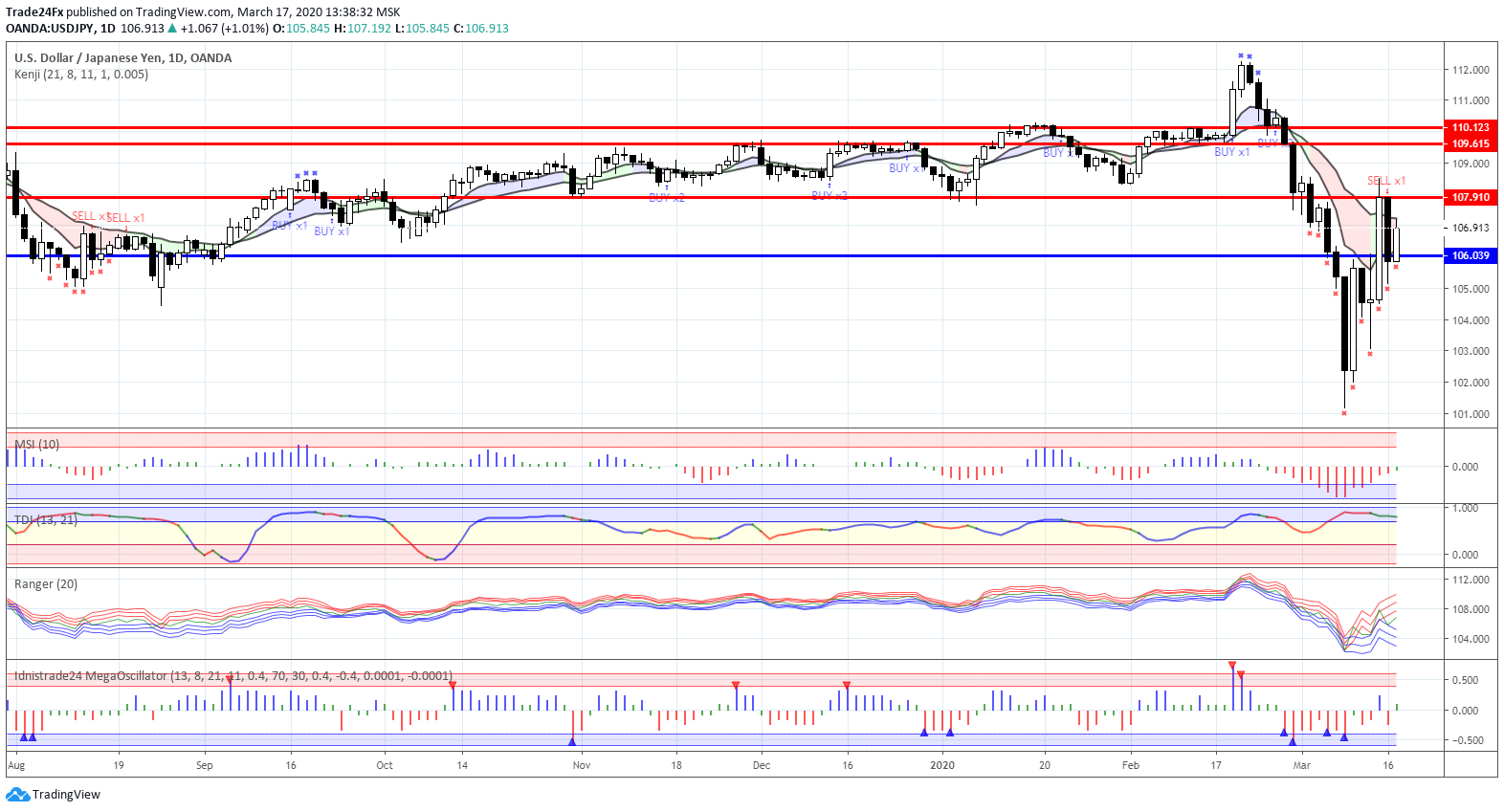Click the BUY x2 signal near November

[x=667, y=198]
